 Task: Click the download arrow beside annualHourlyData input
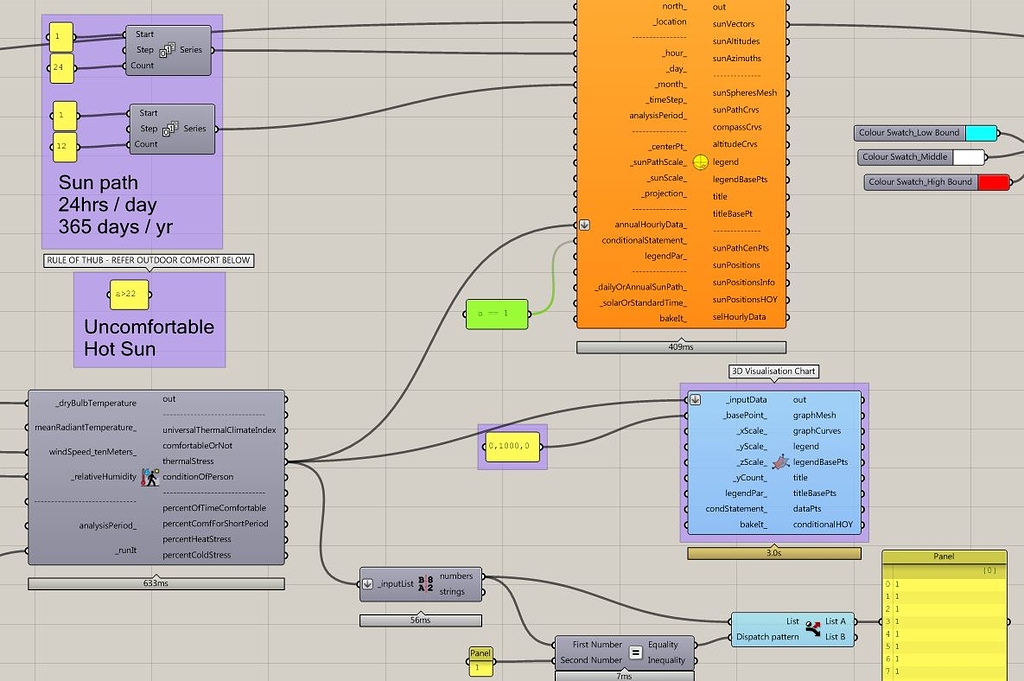pyautogui.click(x=583, y=225)
